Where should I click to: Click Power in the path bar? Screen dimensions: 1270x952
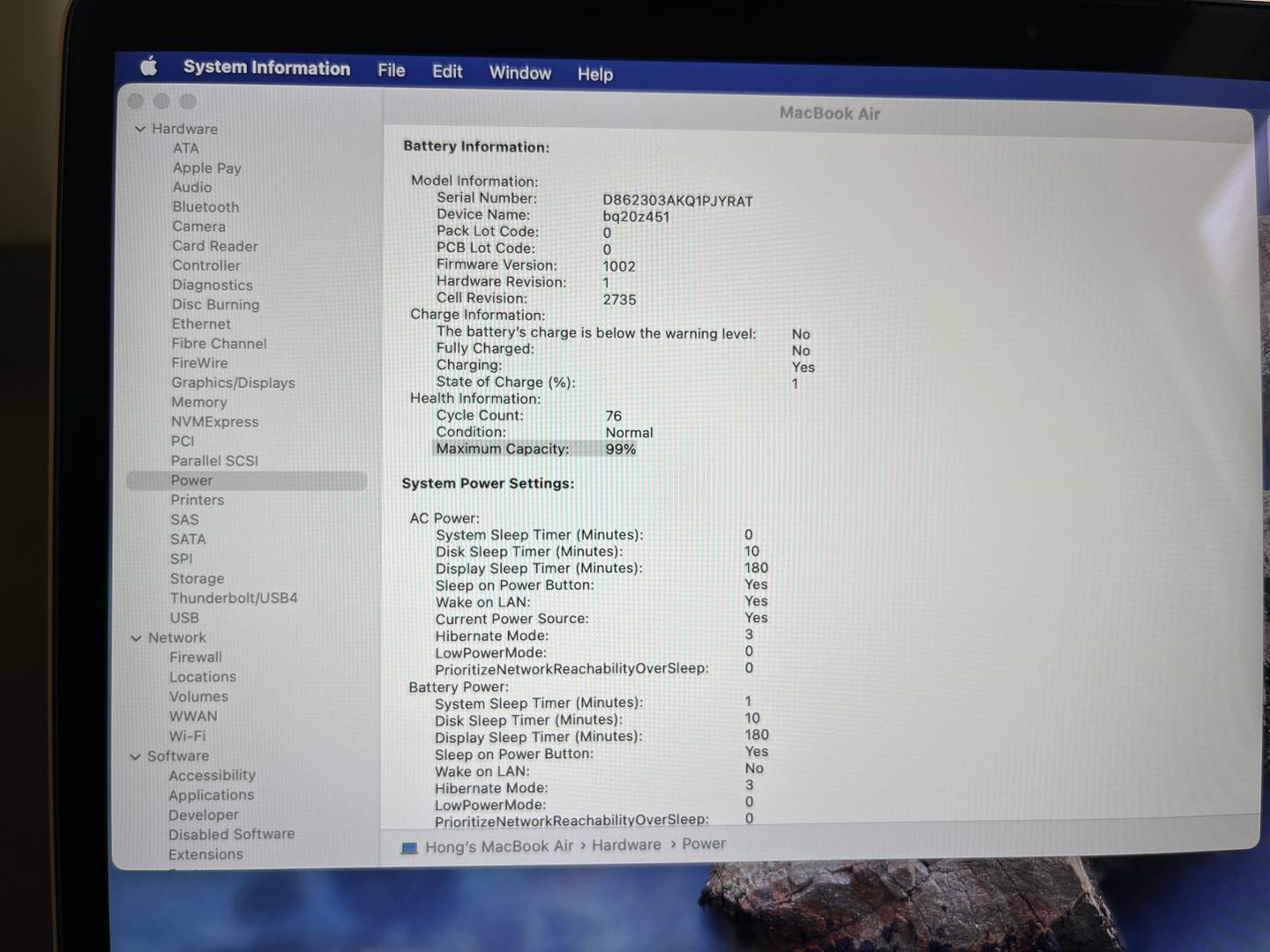(704, 844)
